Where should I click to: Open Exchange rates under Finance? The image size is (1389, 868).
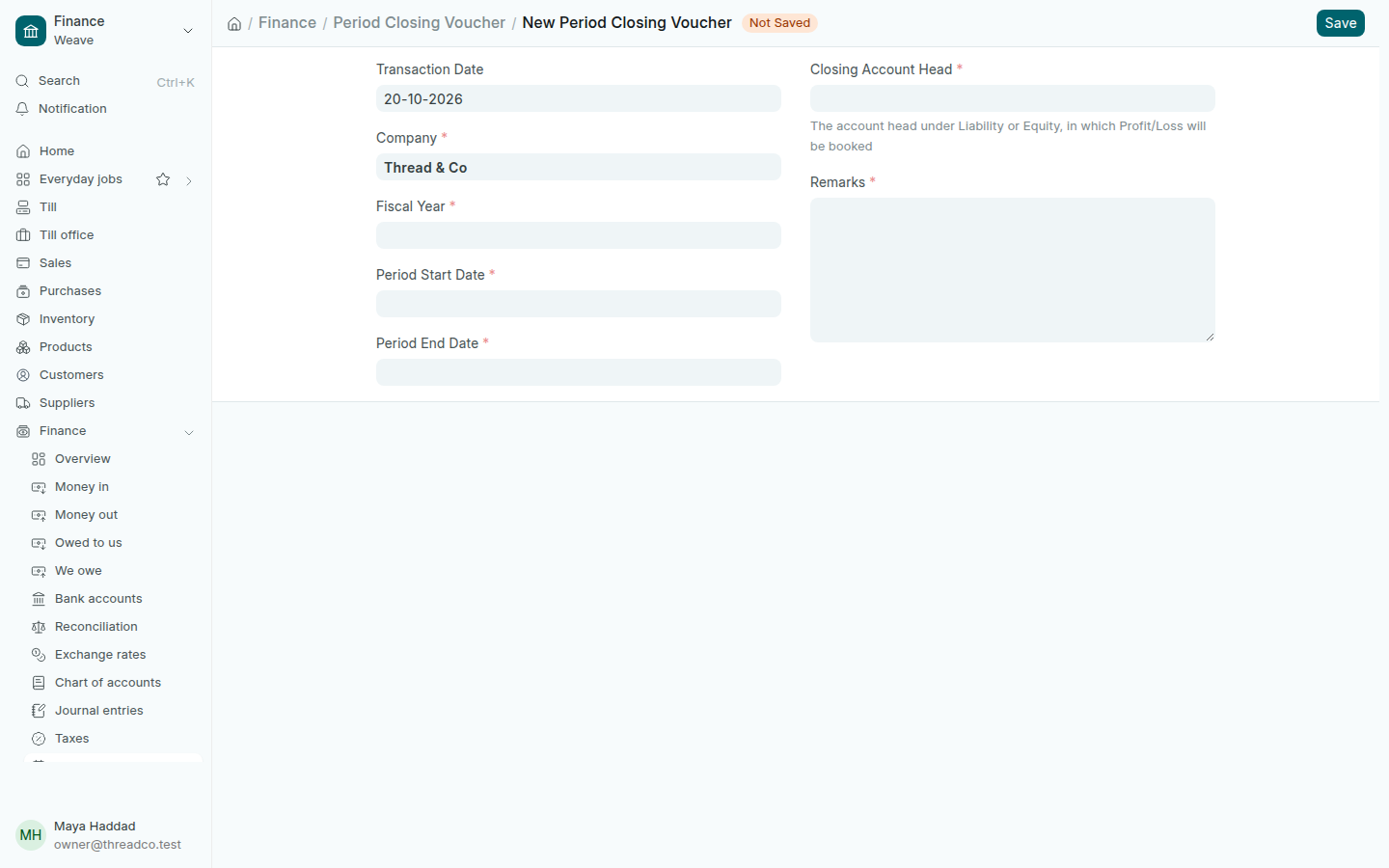113,655
